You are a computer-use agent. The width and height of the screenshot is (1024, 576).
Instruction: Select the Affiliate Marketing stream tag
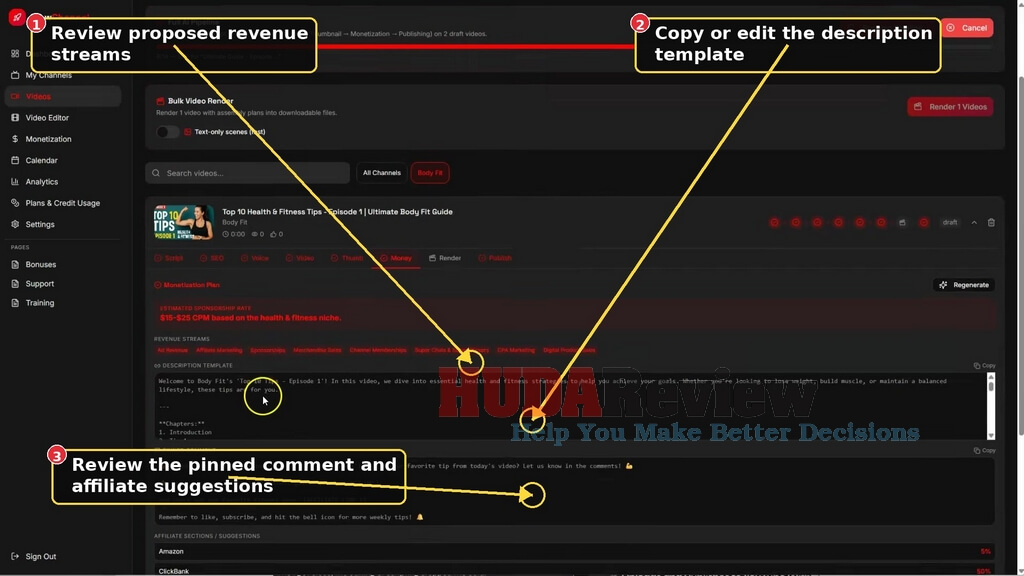[x=219, y=350]
